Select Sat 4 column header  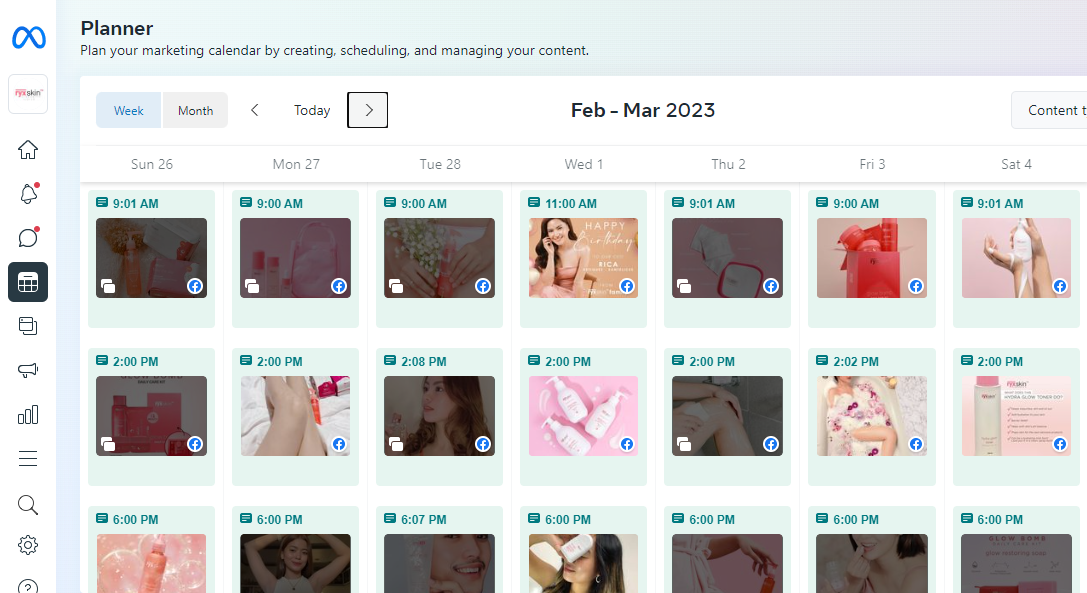[x=1016, y=164]
